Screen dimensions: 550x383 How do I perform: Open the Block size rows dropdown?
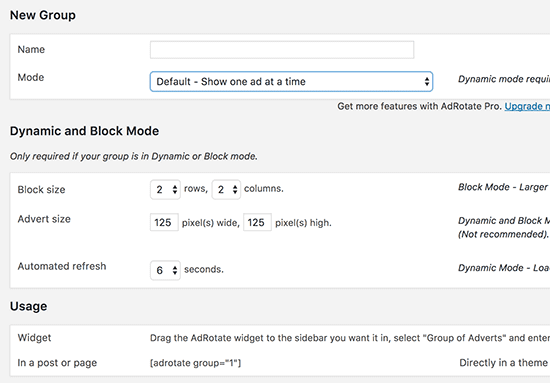165,190
